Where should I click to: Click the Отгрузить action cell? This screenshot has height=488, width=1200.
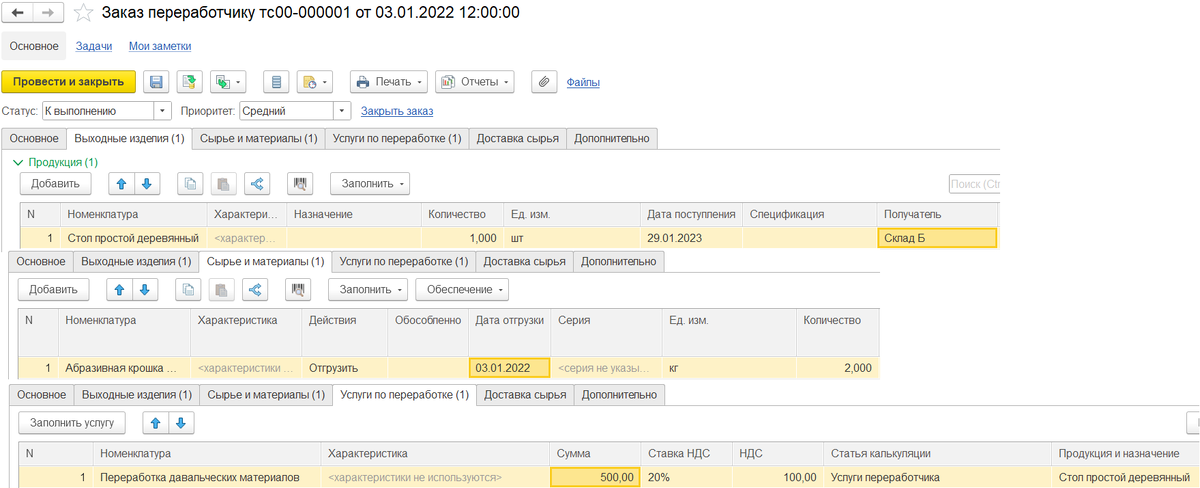345,368
